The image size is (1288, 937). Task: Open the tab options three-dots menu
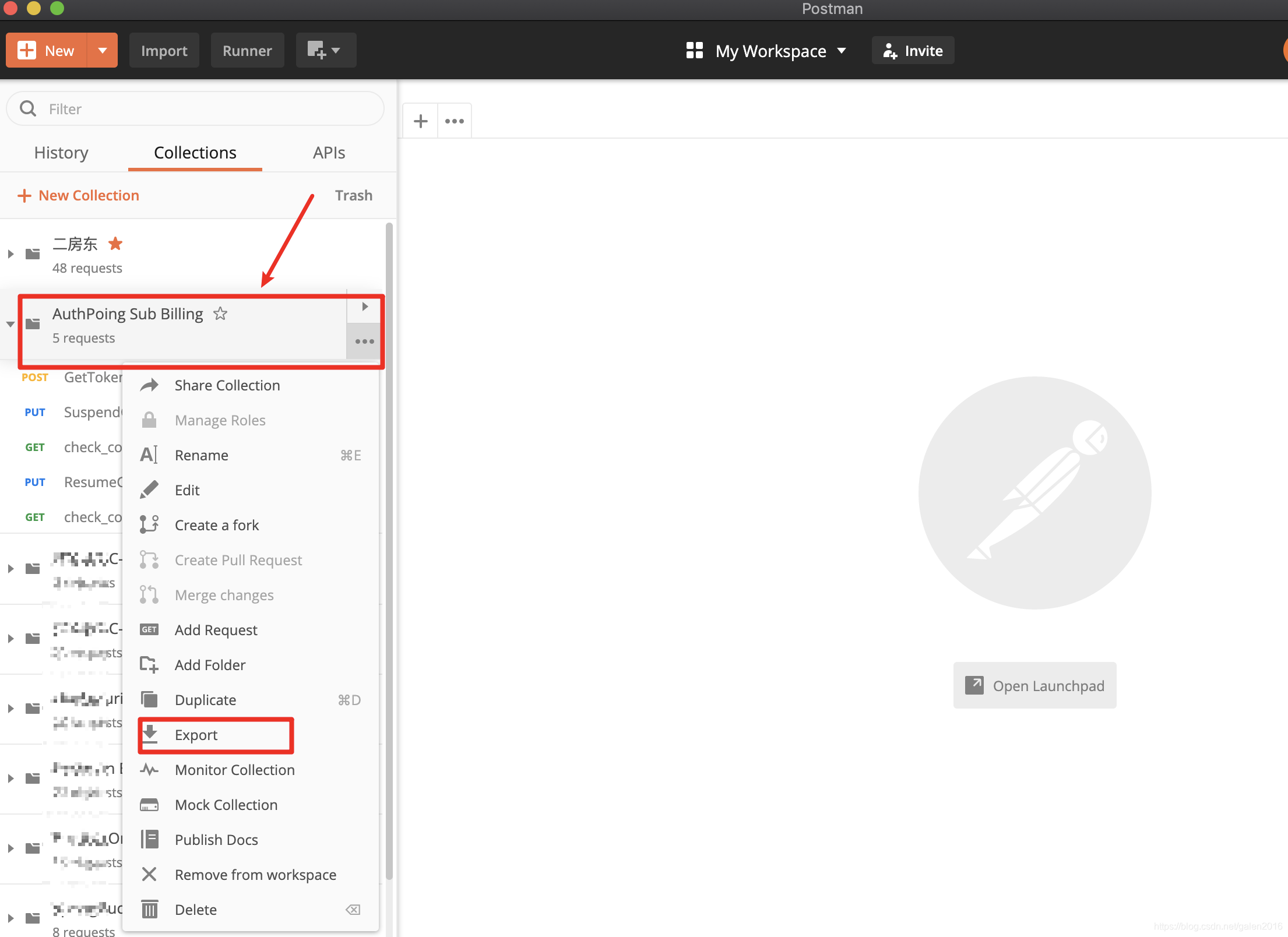pos(455,121)
